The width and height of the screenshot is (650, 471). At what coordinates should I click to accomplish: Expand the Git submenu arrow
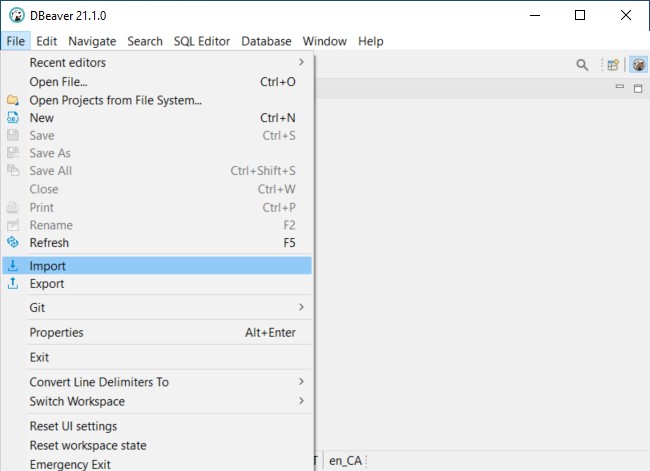(x=301, y=307)
